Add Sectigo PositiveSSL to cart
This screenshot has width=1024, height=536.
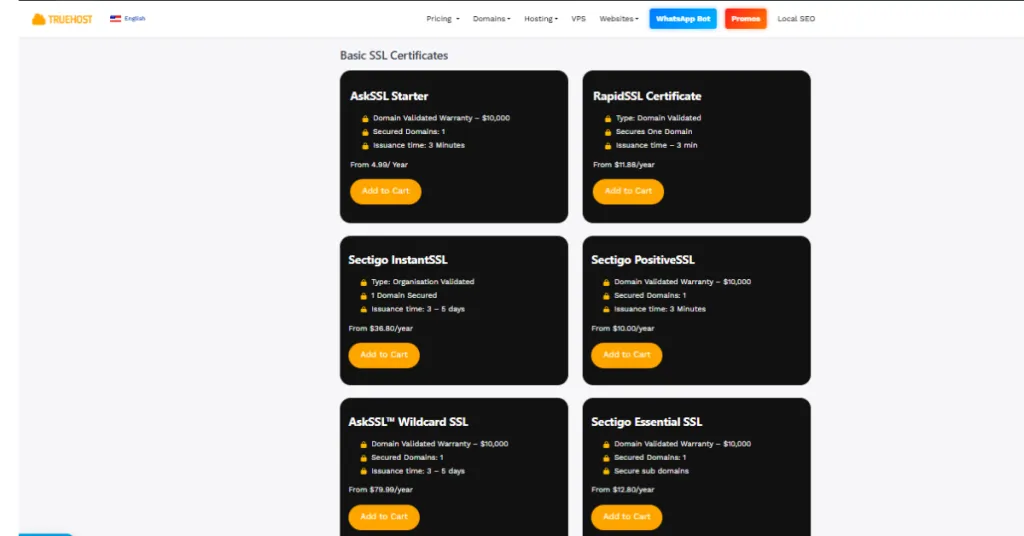(x=627, y=355)
